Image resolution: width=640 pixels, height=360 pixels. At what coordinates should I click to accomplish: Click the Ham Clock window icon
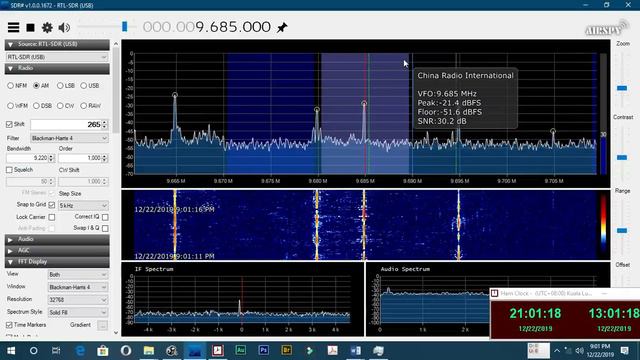click(x=494, y=293)
